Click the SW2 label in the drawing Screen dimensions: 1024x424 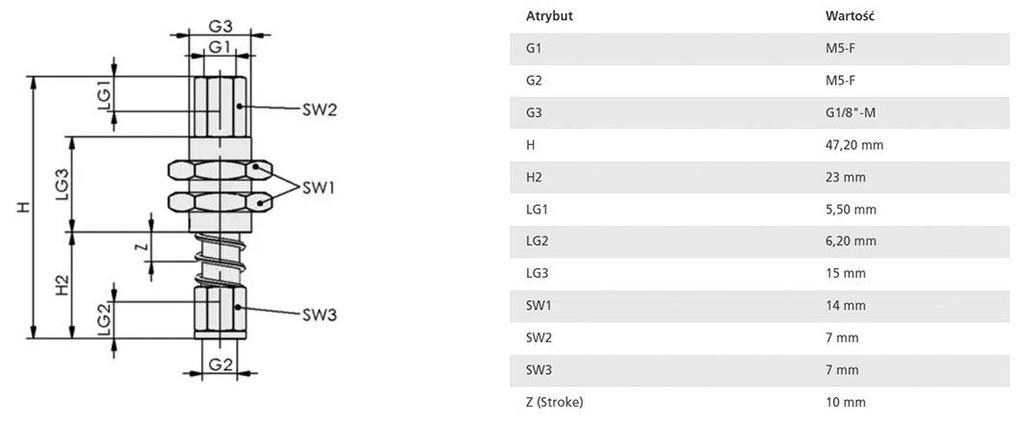[320, 110]
